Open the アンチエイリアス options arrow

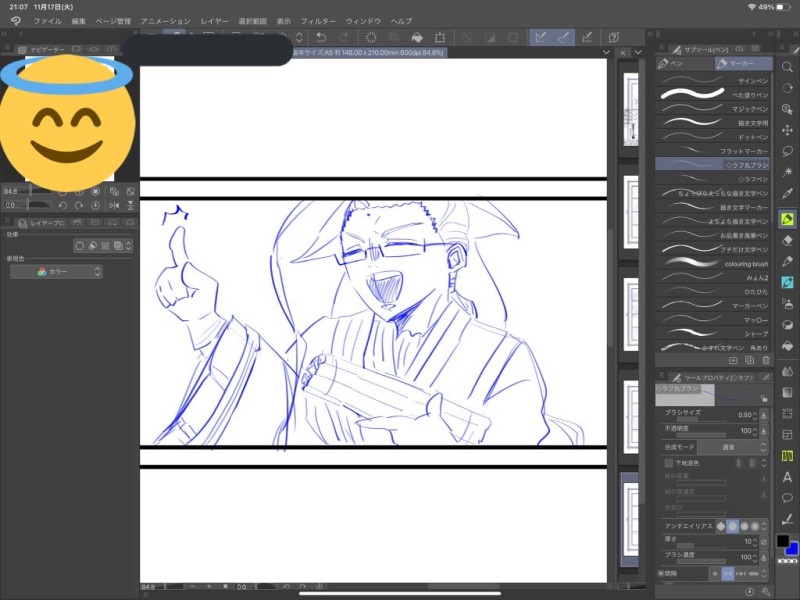[764, 526]
